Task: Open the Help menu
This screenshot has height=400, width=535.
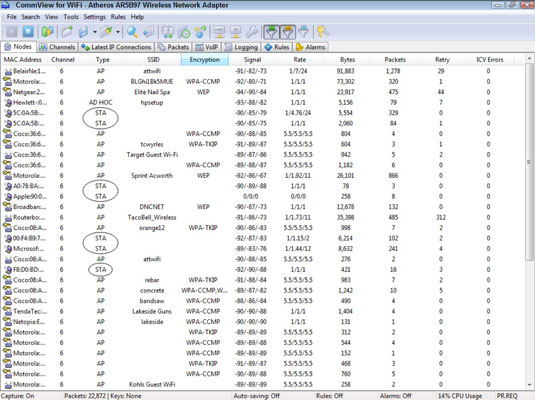Action: point(137,17)
